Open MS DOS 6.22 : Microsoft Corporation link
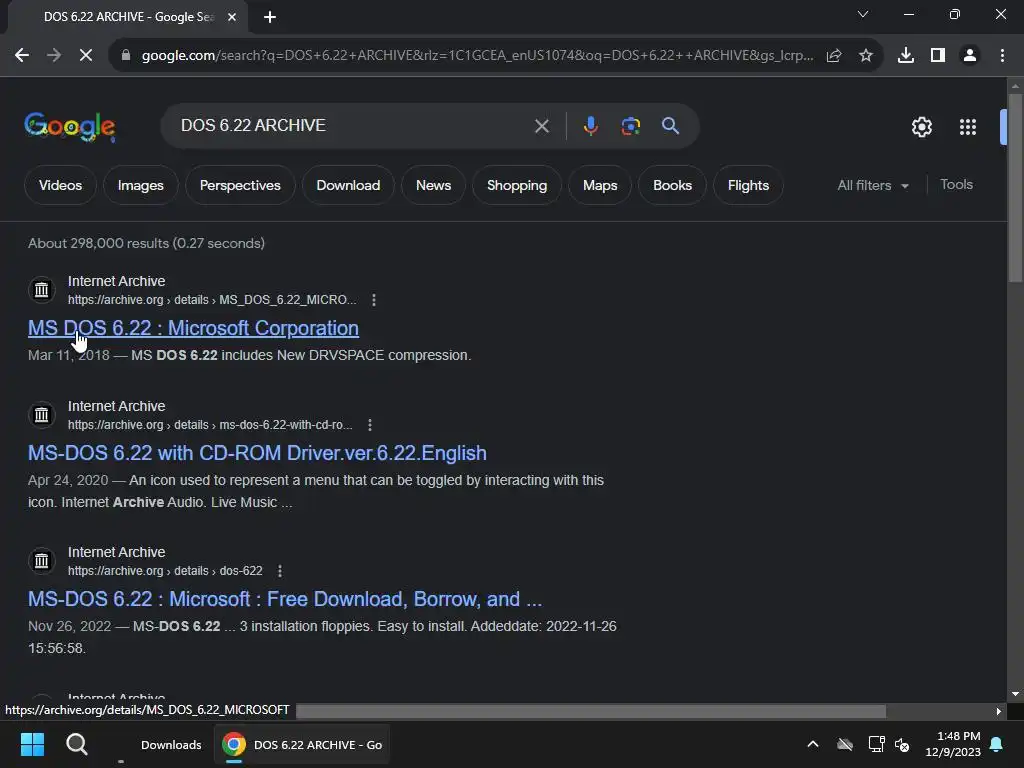The image size is (1024, 768). click(193, 328)
